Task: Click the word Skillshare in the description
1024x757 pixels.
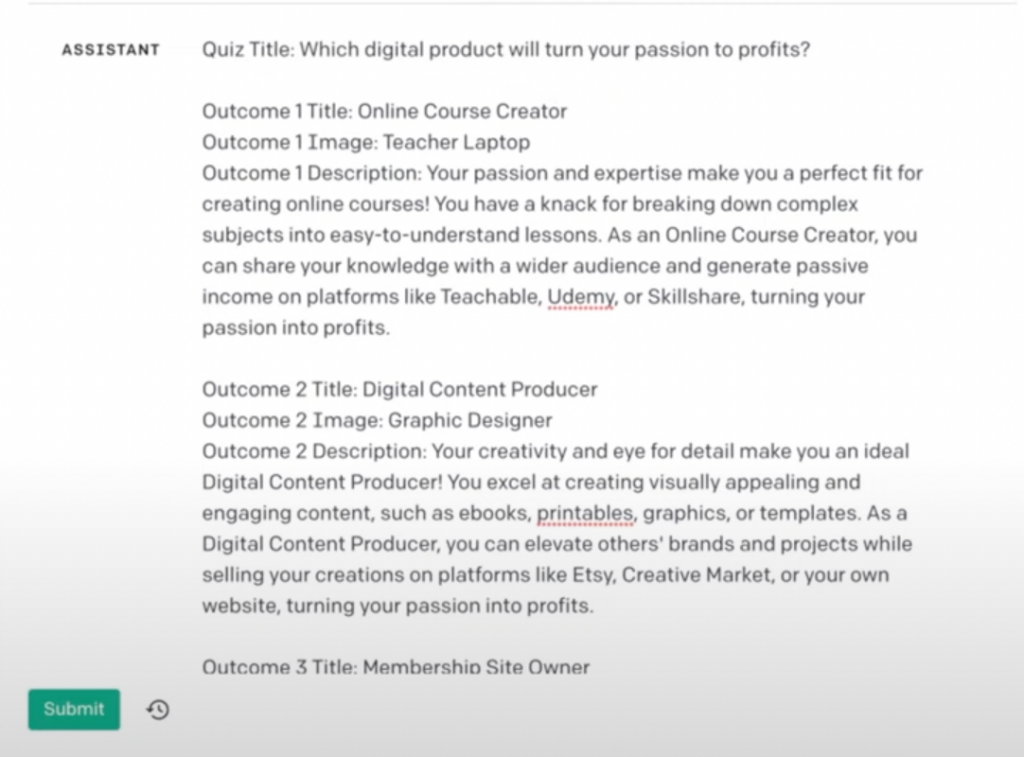Action: 695,297
